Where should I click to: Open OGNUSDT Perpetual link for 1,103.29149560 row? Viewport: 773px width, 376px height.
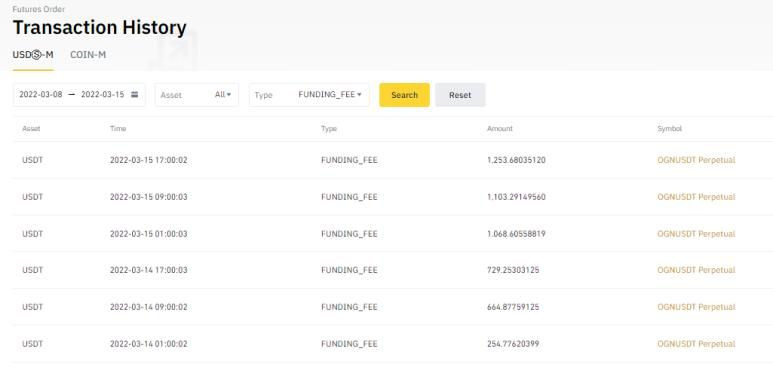[x=696, y=197]
